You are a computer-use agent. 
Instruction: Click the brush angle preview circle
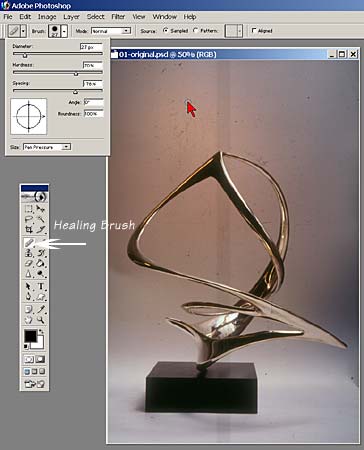(29, 116)
